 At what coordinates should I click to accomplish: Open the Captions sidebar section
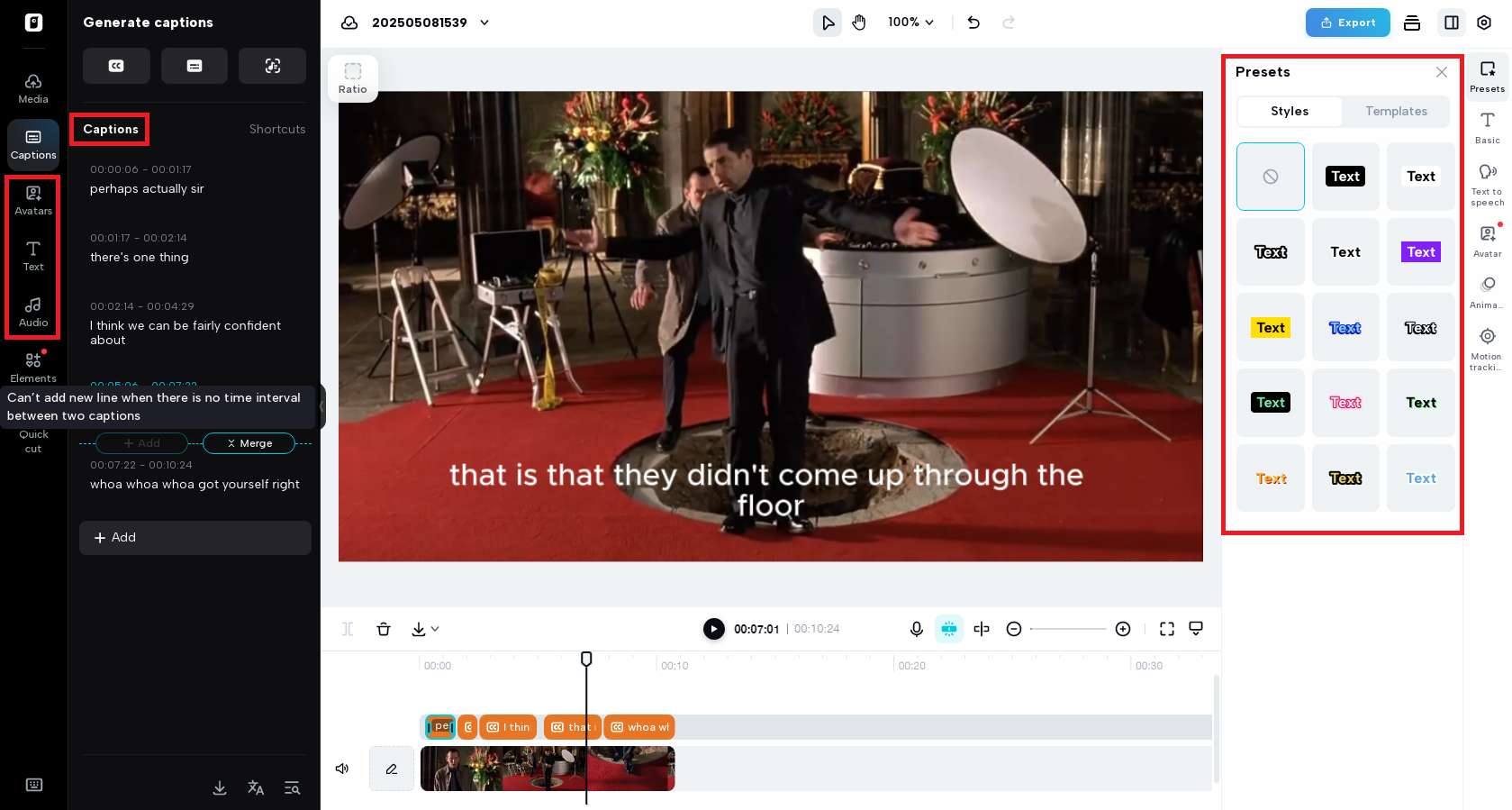pos(33,144)
